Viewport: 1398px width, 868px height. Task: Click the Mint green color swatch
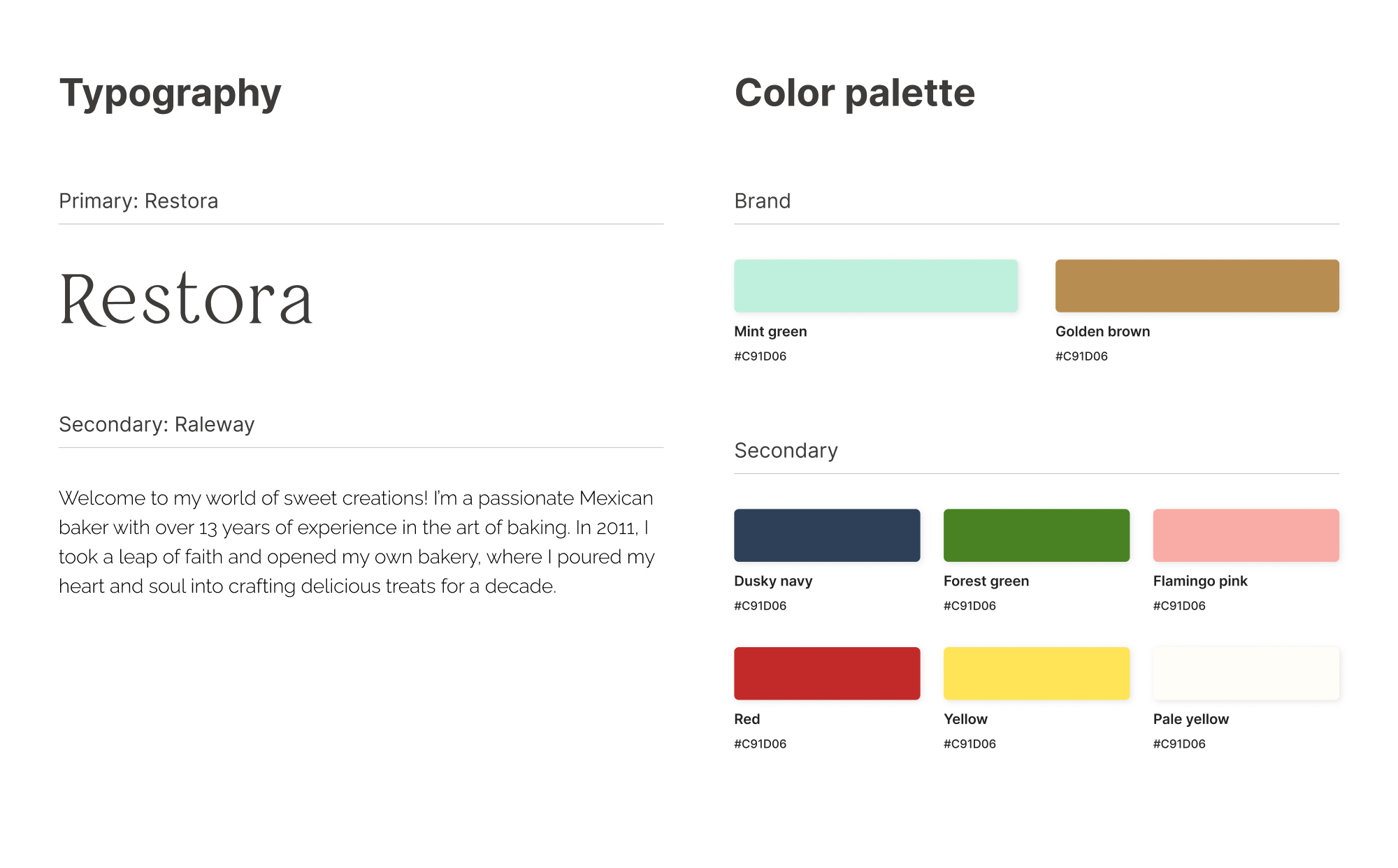pyautogui.click(x=875, y=286)
